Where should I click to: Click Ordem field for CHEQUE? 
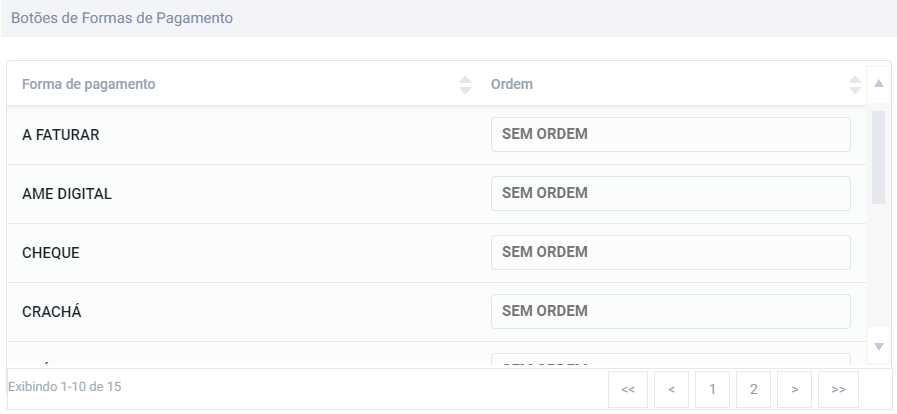(670, 252)
